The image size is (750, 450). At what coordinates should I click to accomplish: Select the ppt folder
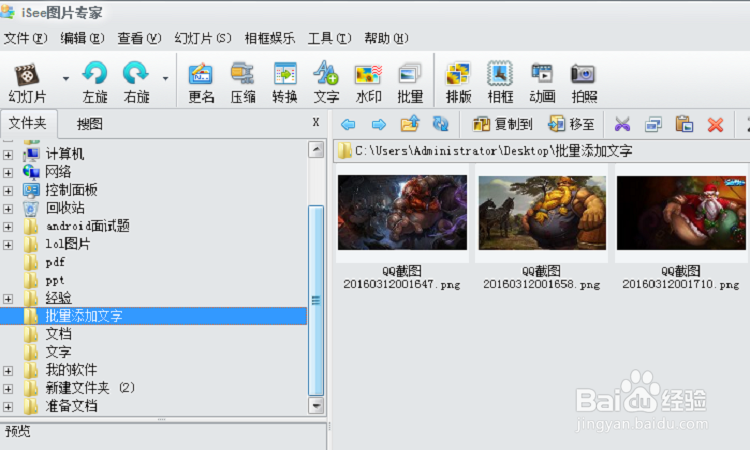[55, 280]
